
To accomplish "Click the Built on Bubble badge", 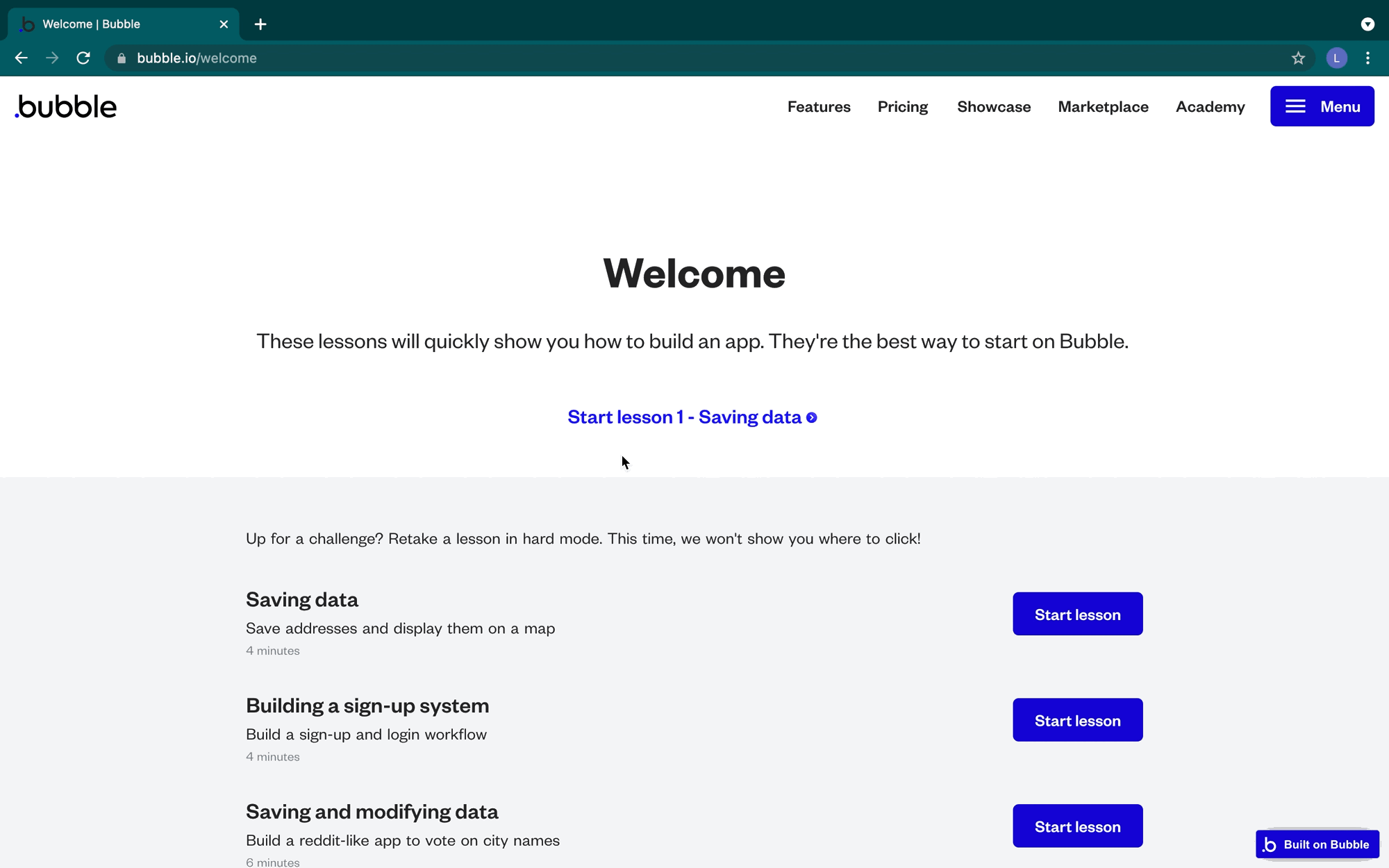I will click(x=1317, y=844).
